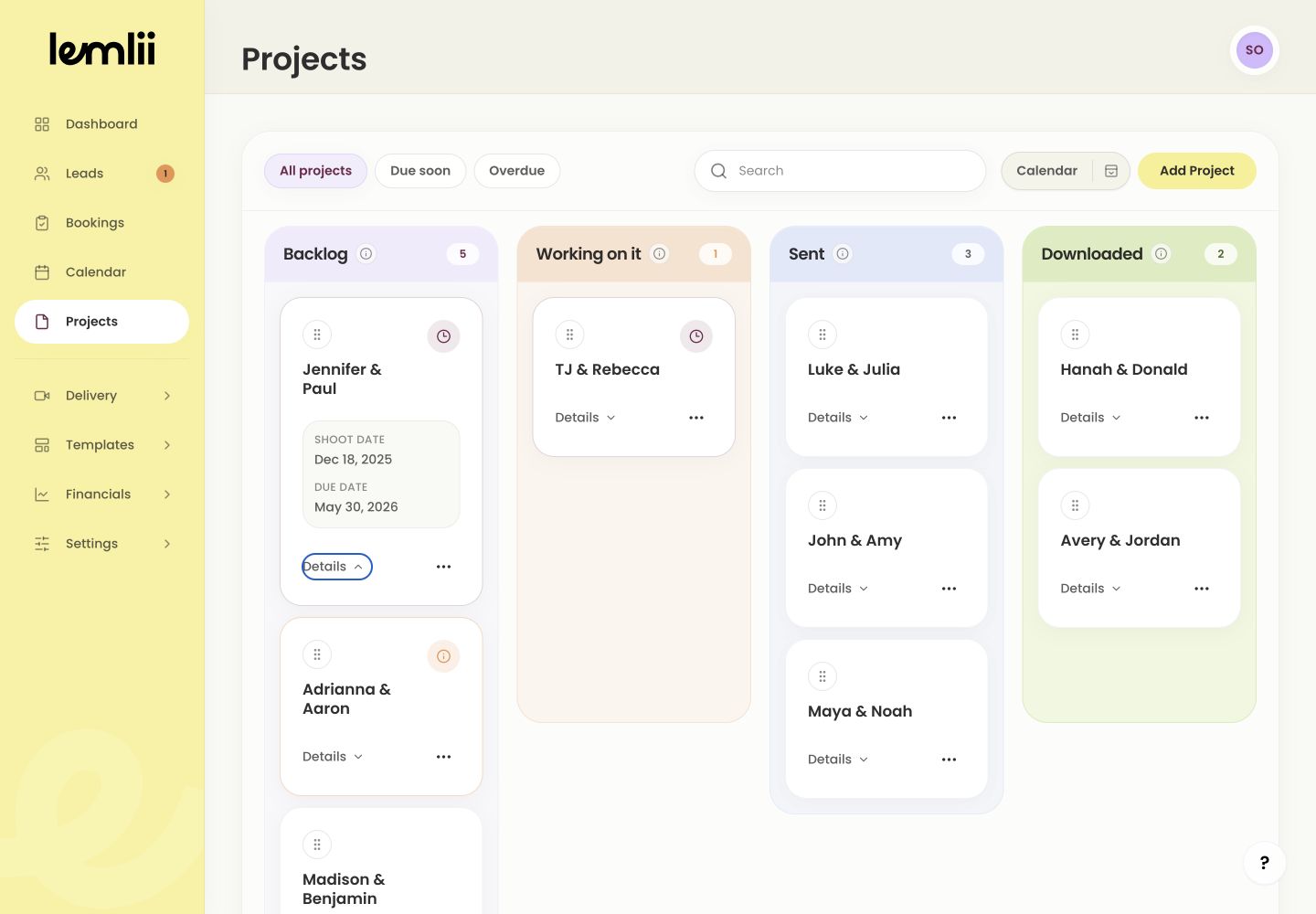Click the lemlii logo
1316x914 pixels.
[x=102, y=49]
